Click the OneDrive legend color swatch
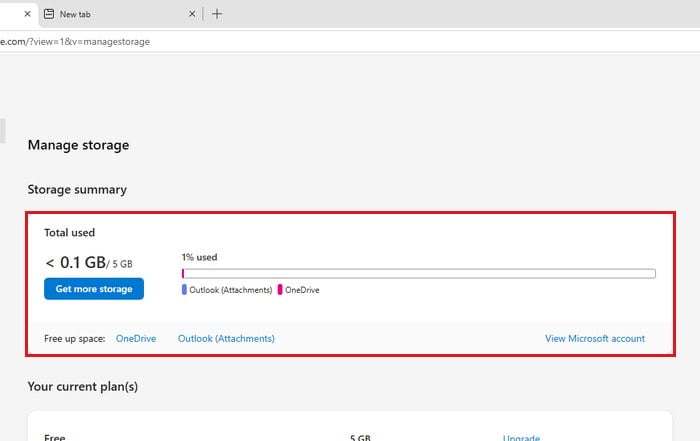The height and width of the screenshot is (441, 700). pos(280,290)
